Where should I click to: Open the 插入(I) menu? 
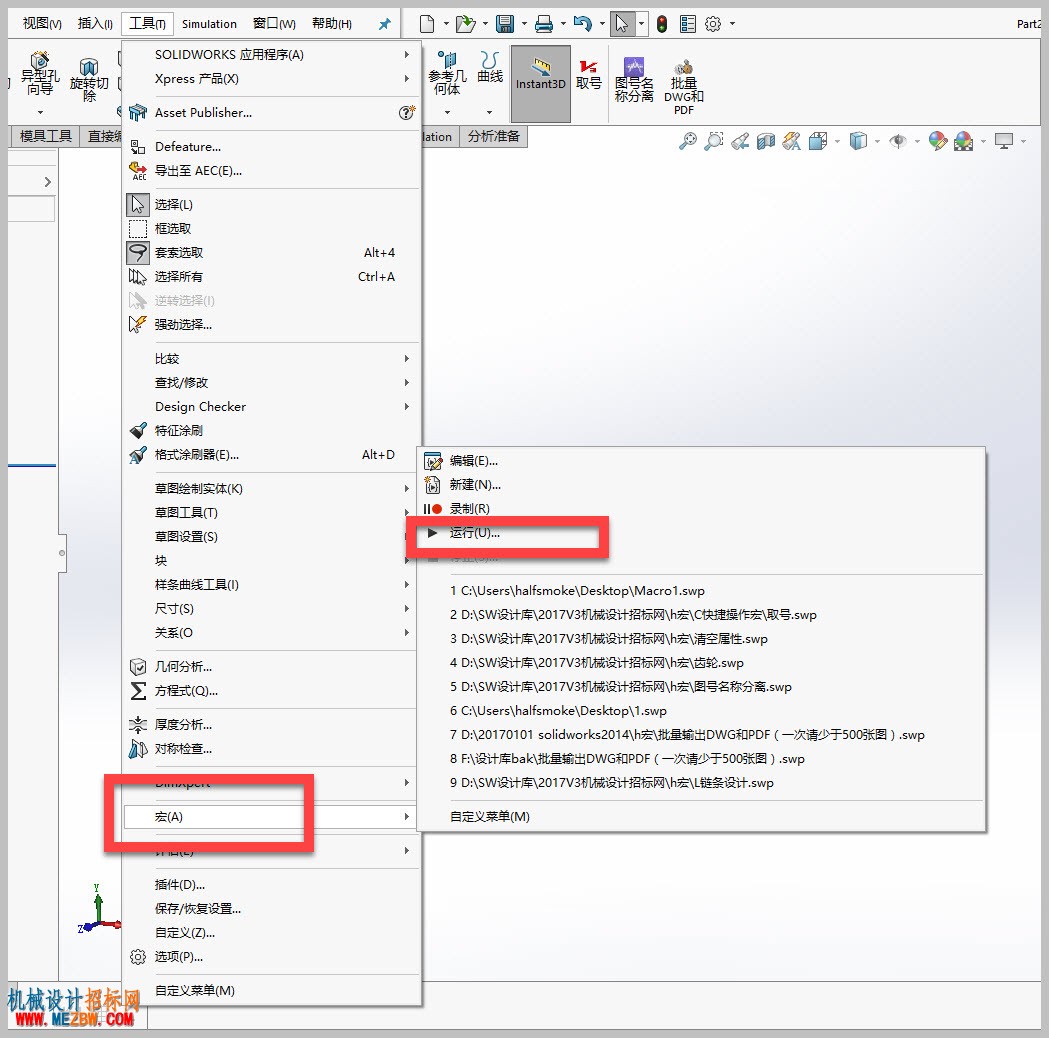(95, 24)
